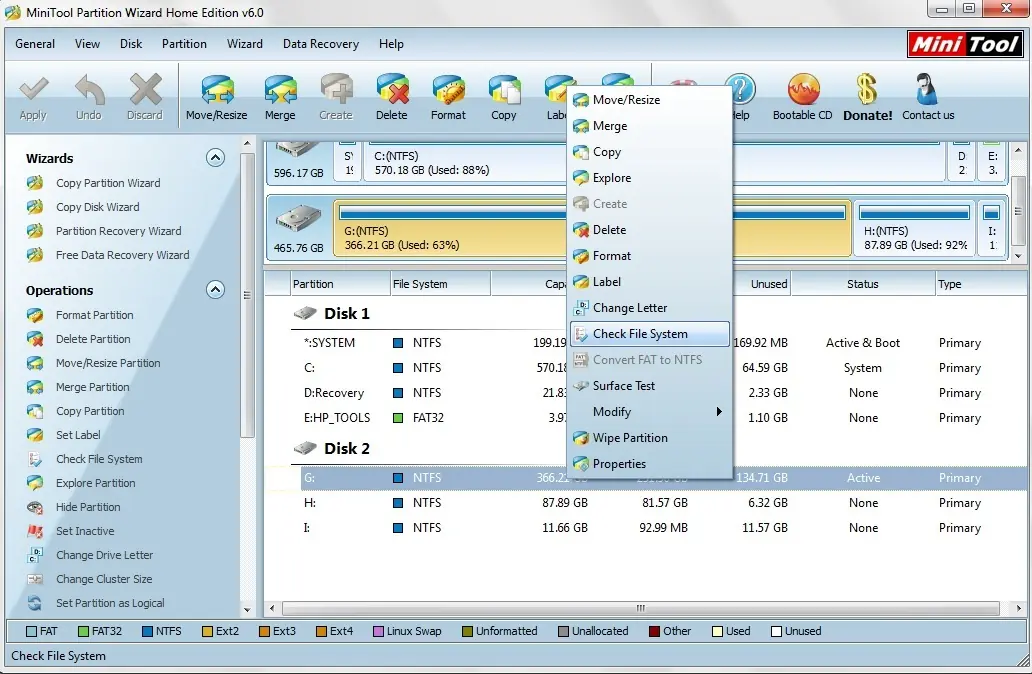Choose Move/Resize Partition in Operations panel

coord(108,363)
